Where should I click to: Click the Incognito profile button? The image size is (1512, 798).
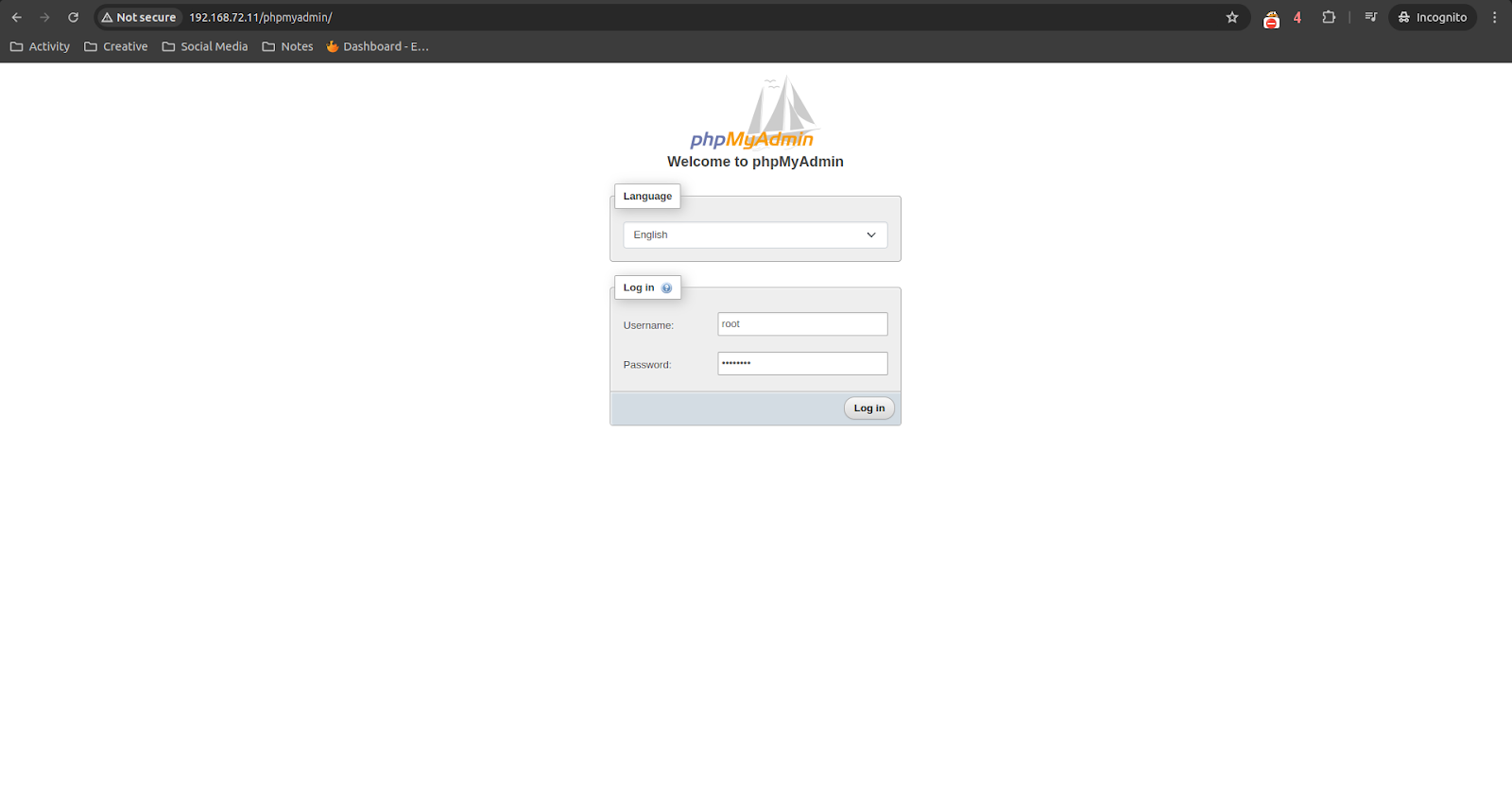[1433, 17]
